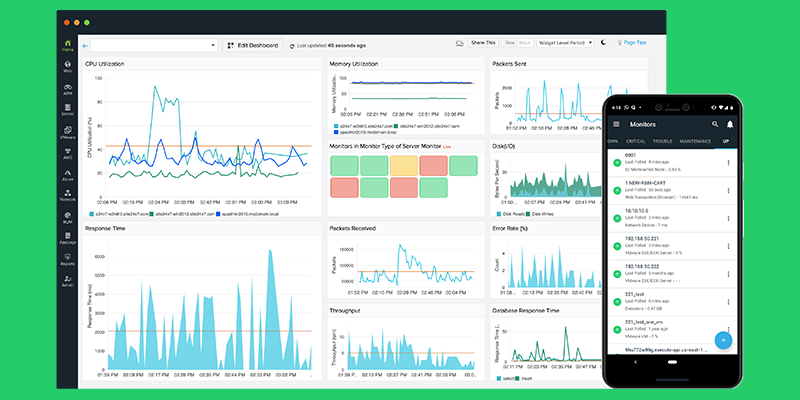Click the Throughput widget title
The height and width of the screenshot is (400, 800).
coord(345,310)
